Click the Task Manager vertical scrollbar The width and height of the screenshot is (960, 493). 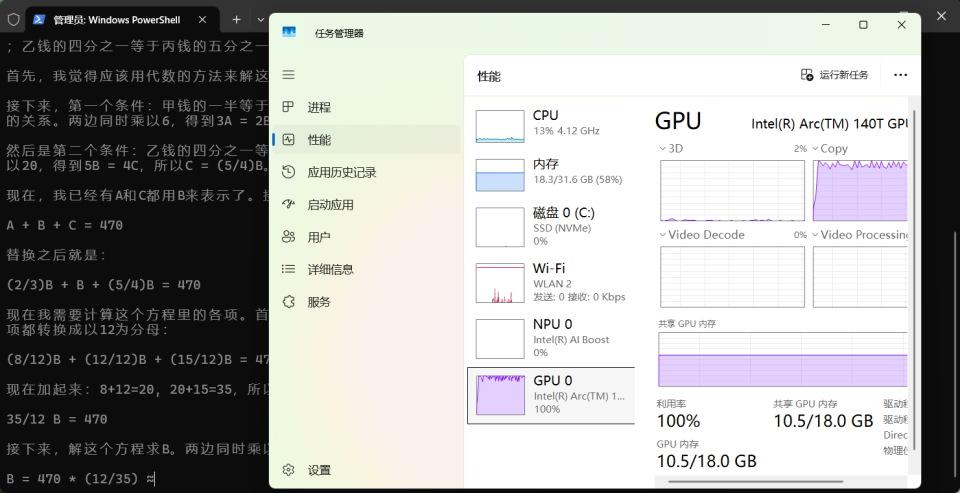click(913, 279)
